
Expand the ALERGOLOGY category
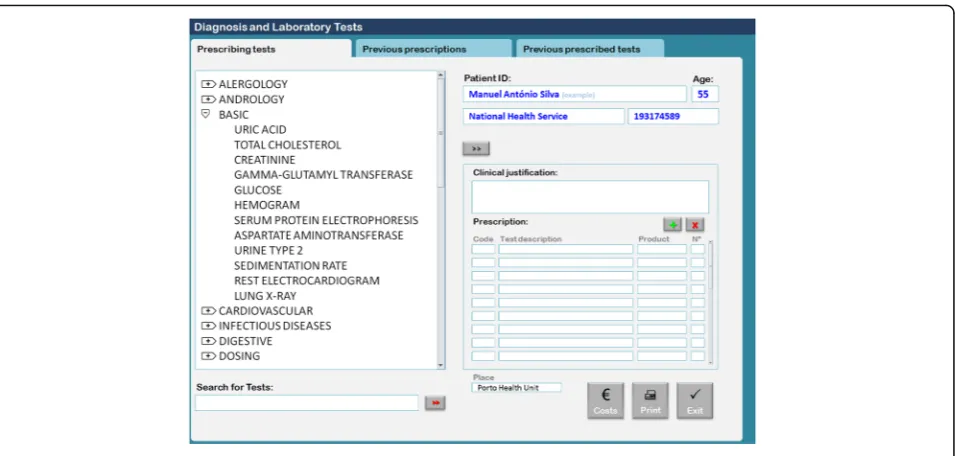(x=209, y=84)
